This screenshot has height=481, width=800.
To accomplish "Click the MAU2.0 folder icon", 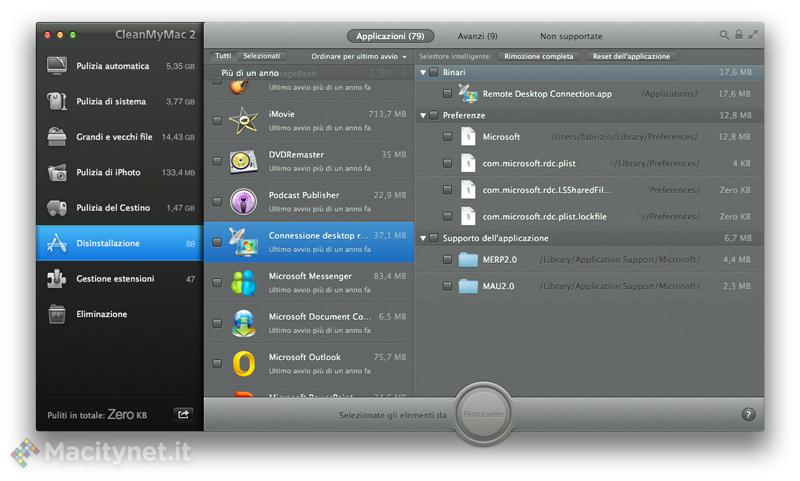I will 468,286.
